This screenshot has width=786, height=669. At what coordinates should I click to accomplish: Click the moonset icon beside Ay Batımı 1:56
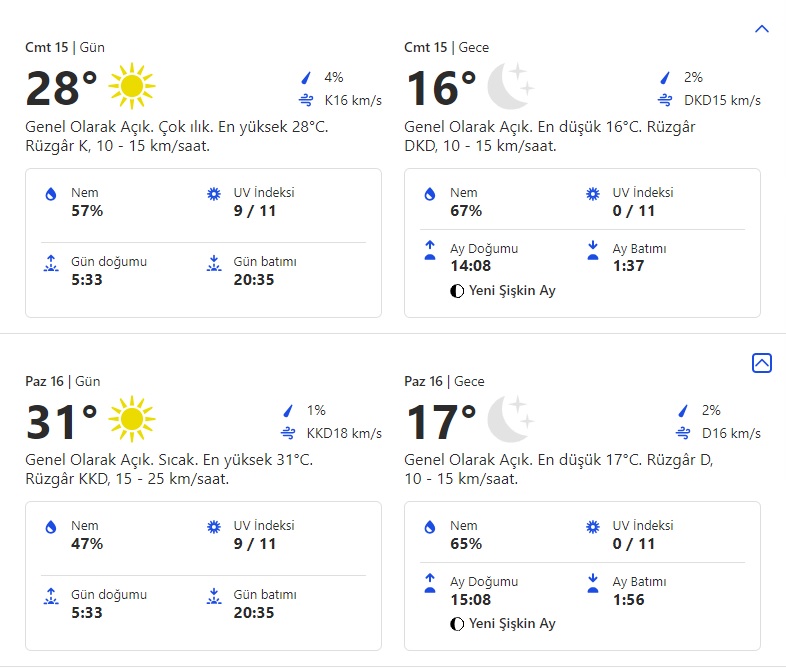(x=593, y=584)
